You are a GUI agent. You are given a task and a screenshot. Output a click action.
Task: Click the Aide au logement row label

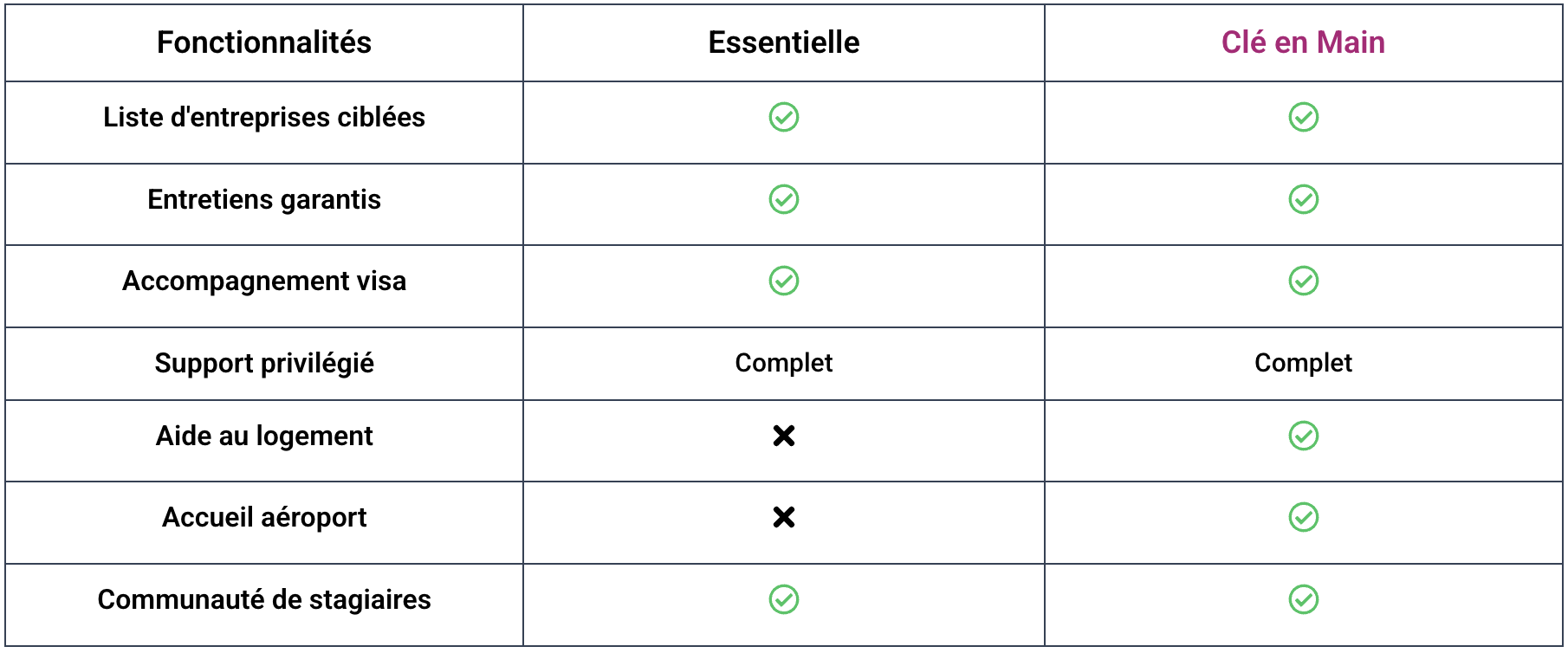(x=264, y=436)
